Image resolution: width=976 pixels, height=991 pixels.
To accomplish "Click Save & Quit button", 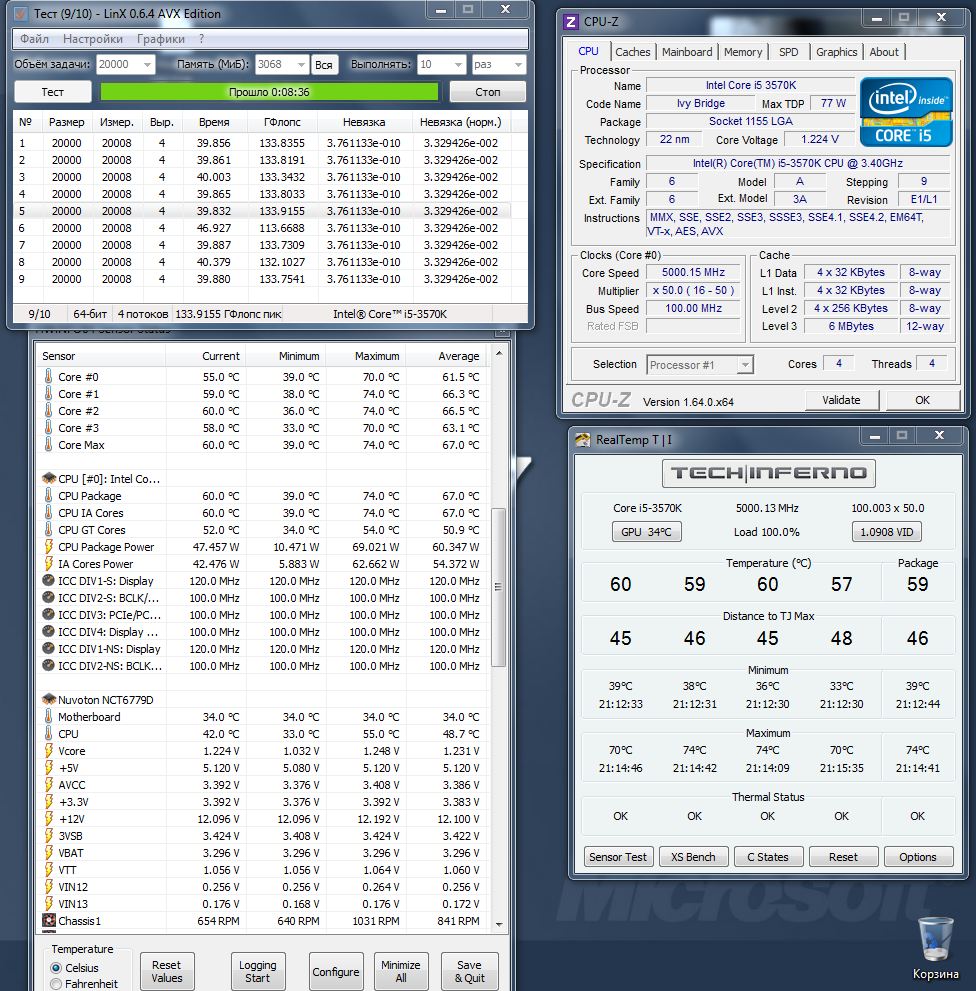I will point(469,971).
